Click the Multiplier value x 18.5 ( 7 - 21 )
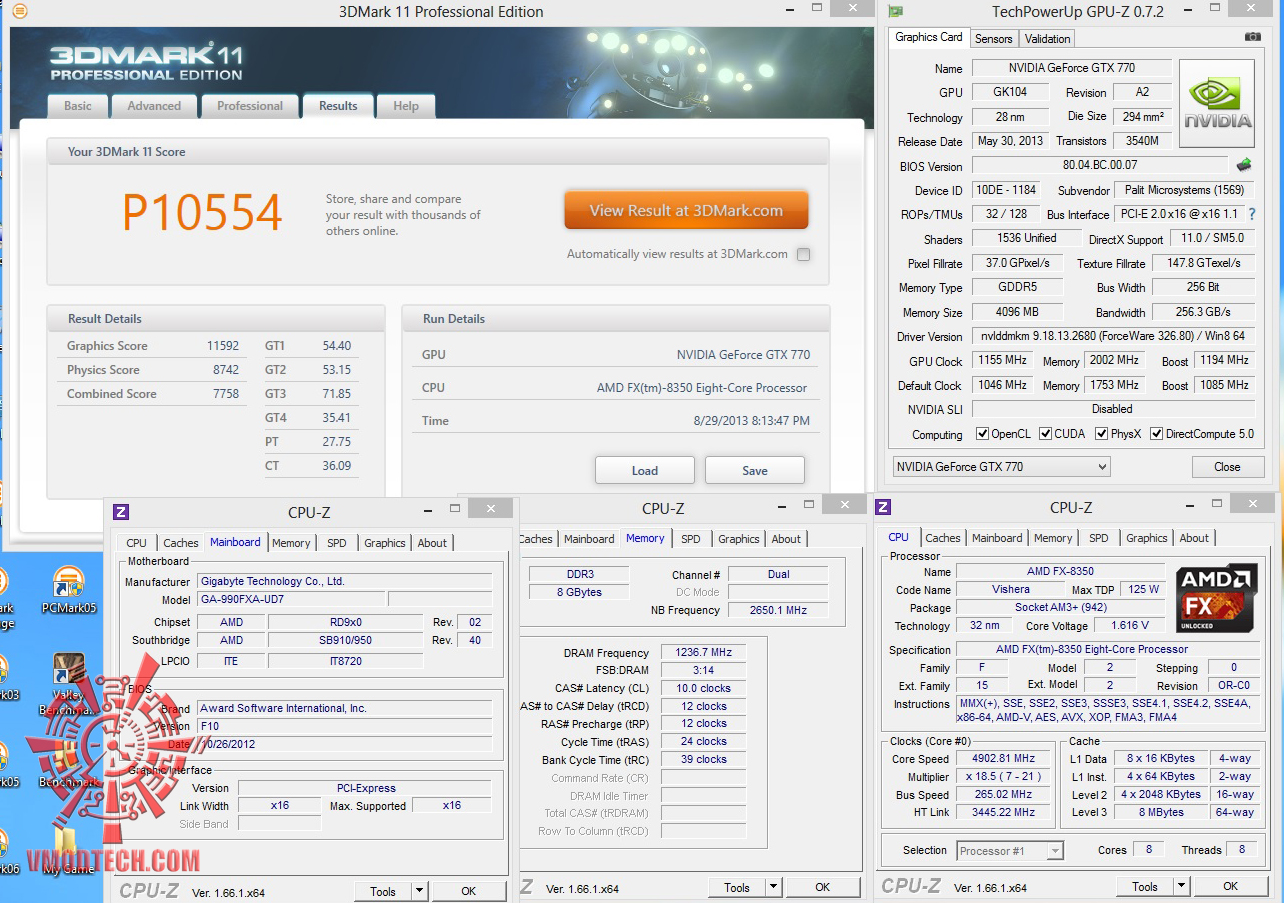Screen dimensions: 1284x903 pos(1004,777)
